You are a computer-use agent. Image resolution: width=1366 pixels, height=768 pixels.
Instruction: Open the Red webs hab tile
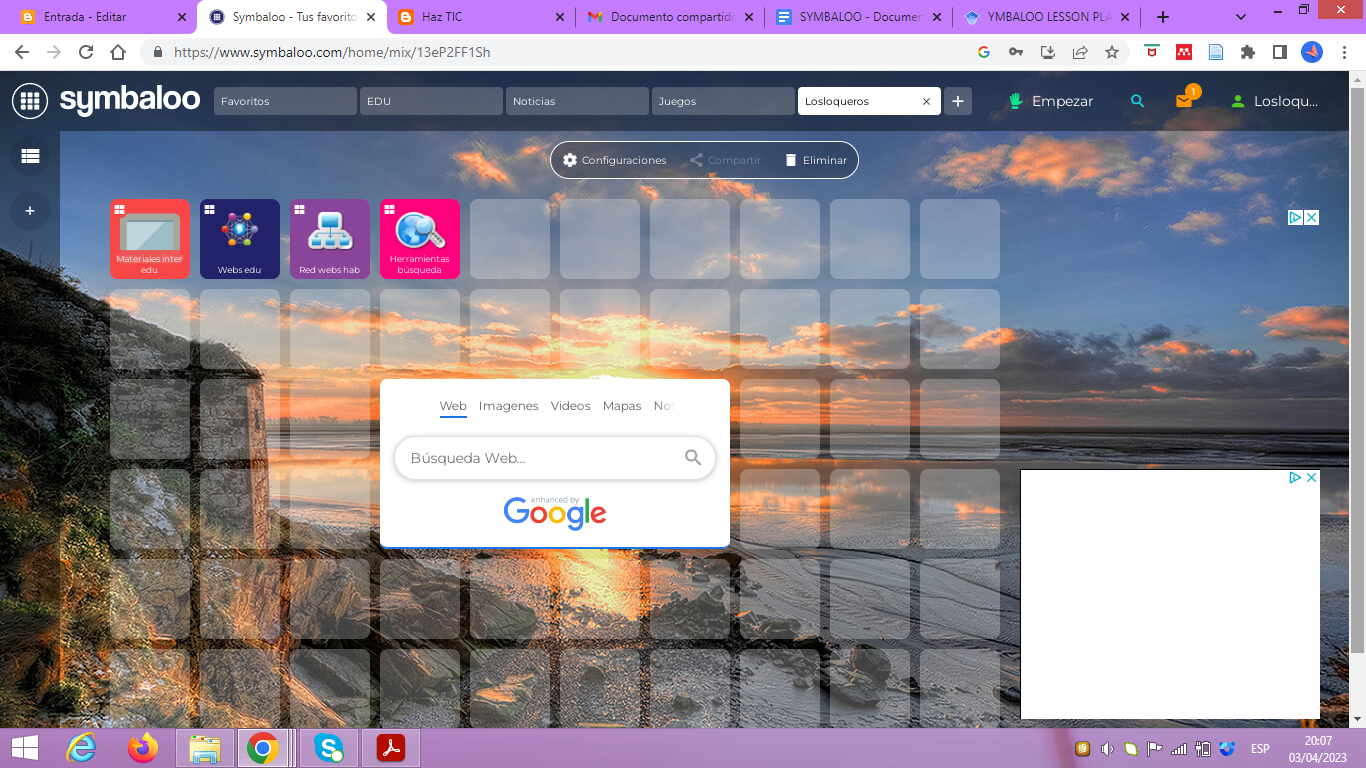point(329,239)
